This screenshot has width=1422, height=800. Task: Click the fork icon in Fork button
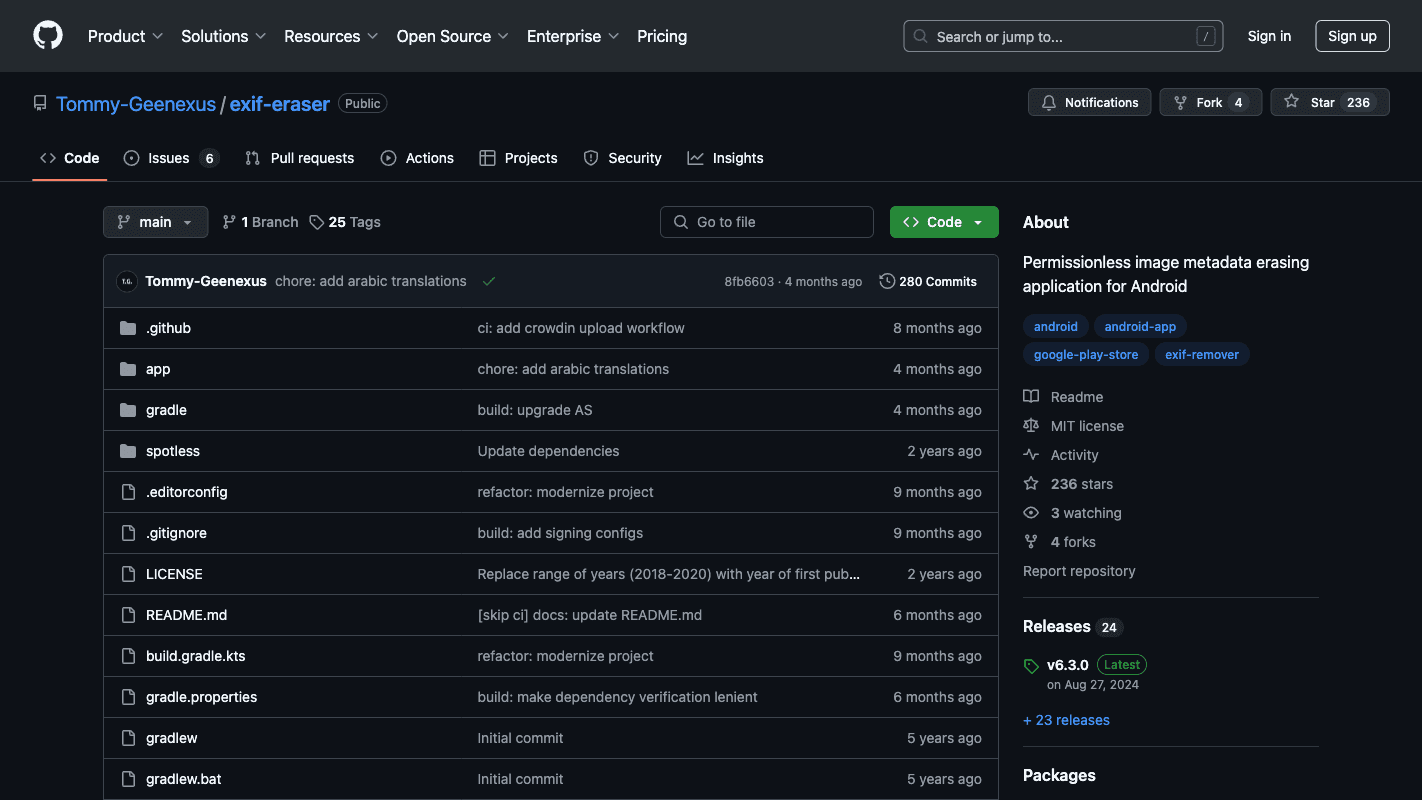[x=1180, y=102]
